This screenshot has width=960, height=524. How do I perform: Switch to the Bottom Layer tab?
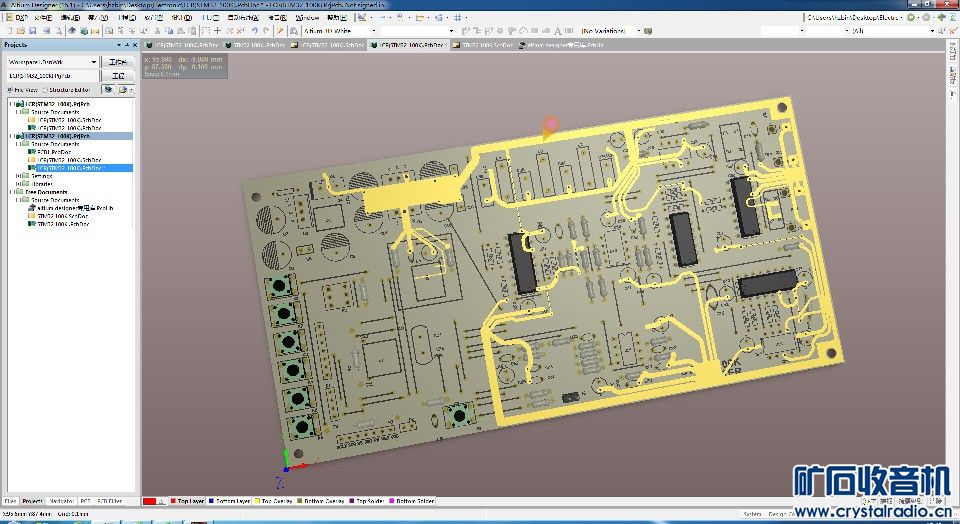pyautogui.click(x=231, y=500)
